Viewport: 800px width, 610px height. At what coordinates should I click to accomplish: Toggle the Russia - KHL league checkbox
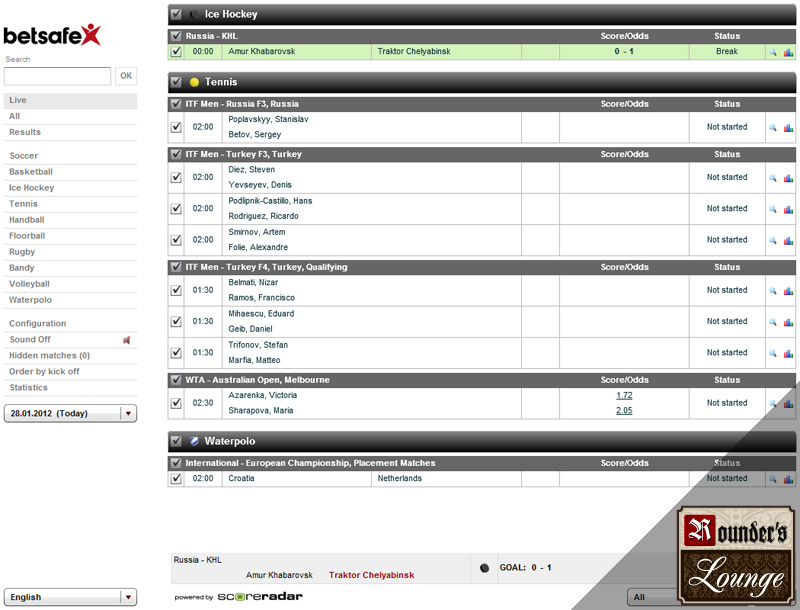coord(176,36)
